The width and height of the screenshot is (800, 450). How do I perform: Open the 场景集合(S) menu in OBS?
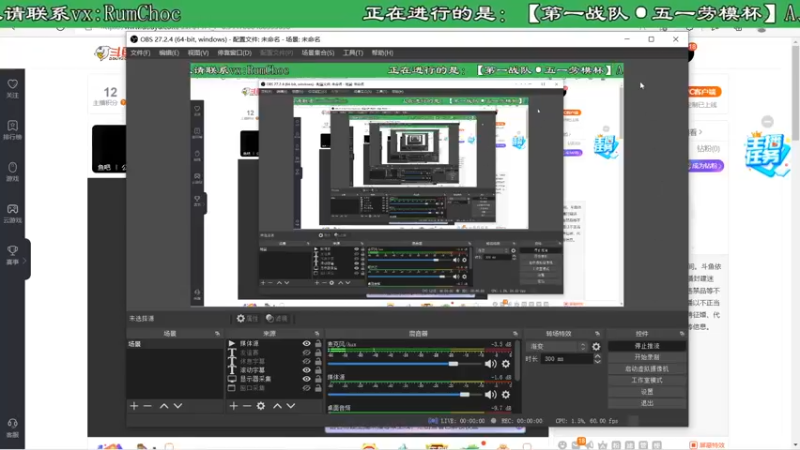coord(317,53)
